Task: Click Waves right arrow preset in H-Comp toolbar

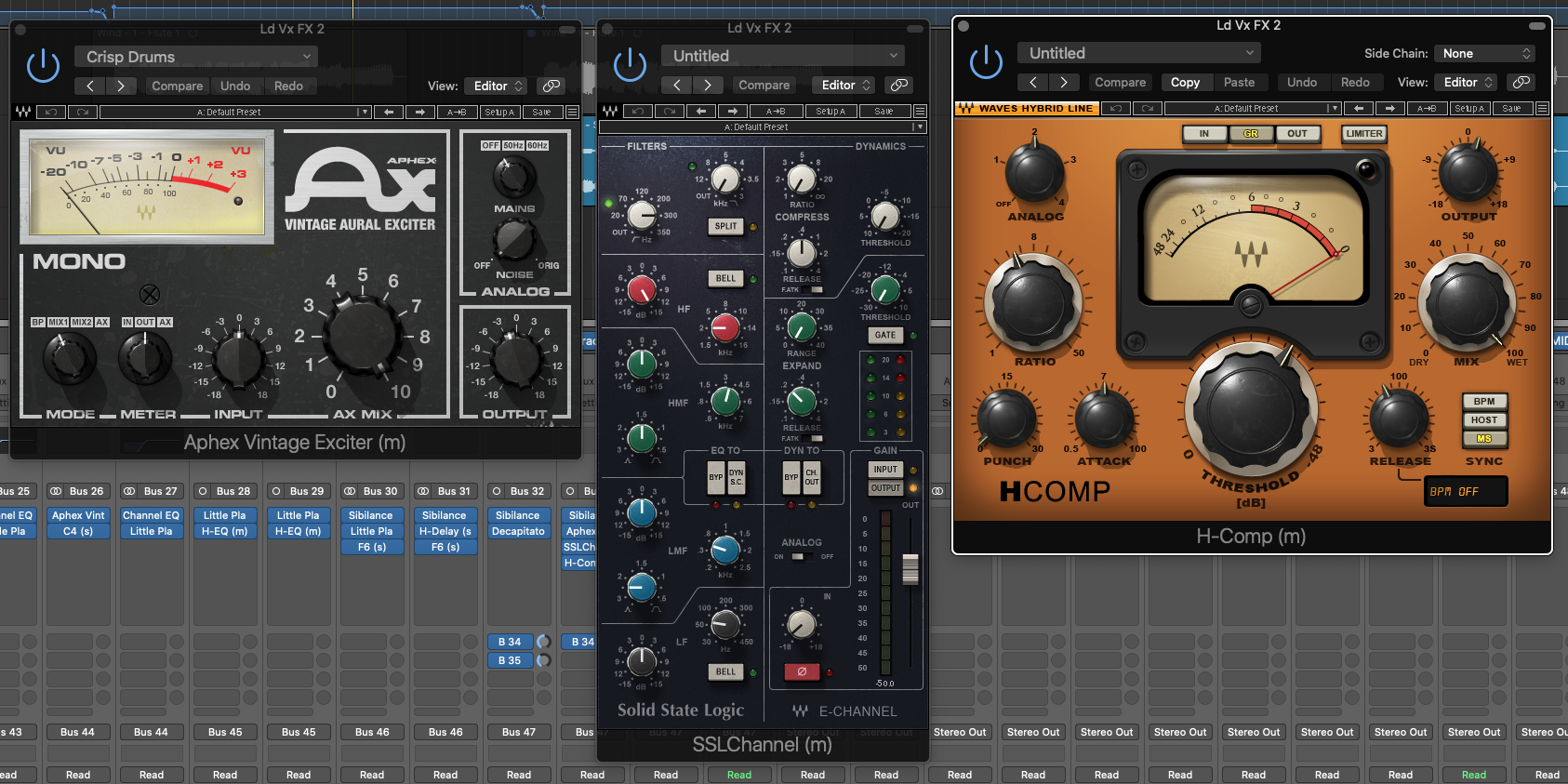Action: pos(1390,108)
